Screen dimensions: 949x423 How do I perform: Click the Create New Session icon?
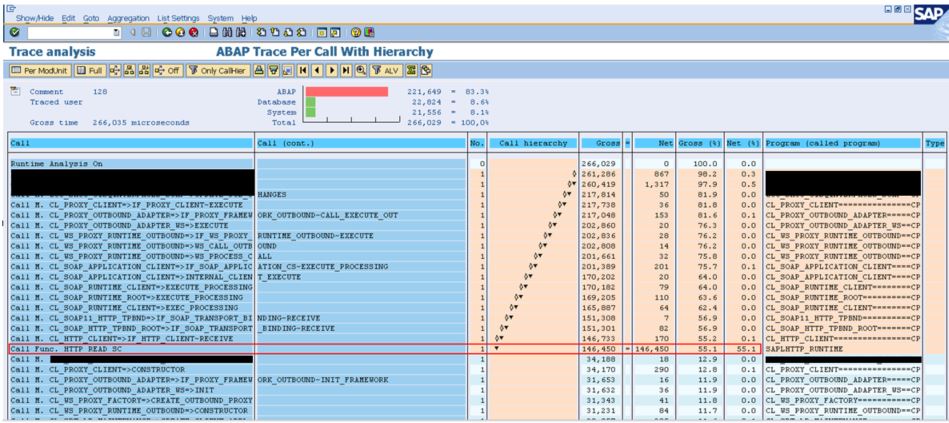tap(322, 32)
